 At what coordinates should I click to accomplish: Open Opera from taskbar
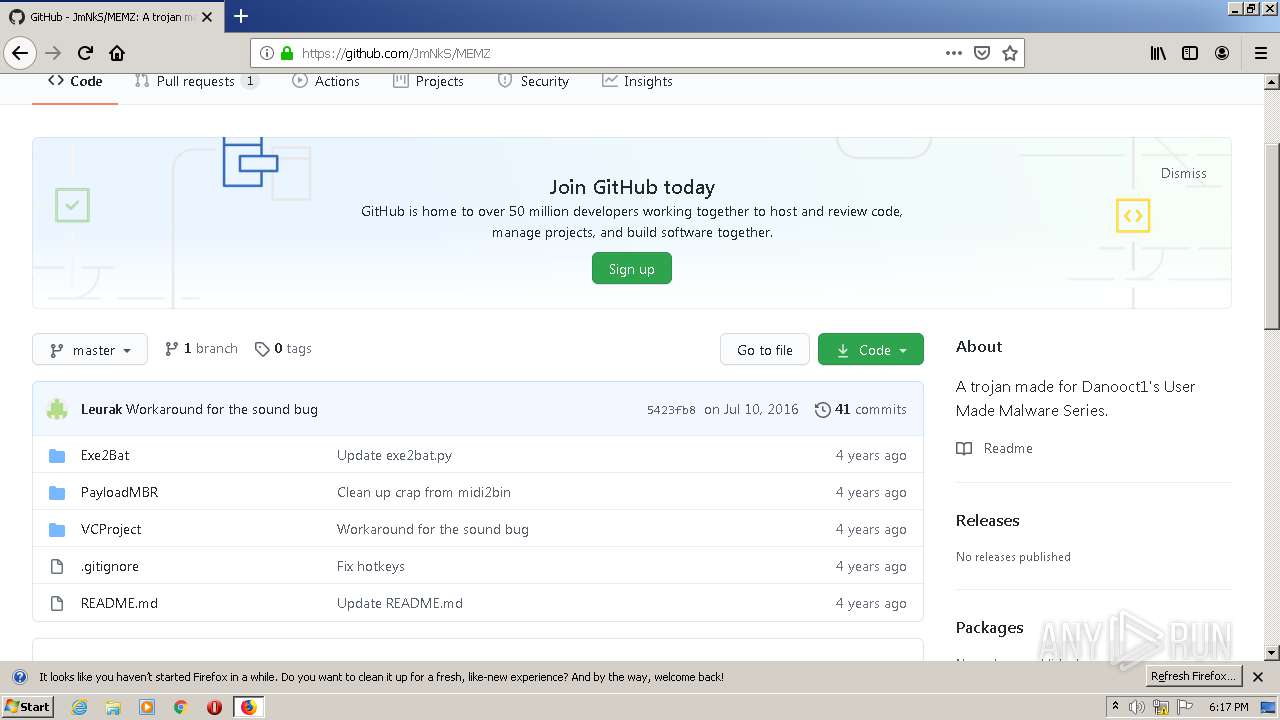[214, 707]
